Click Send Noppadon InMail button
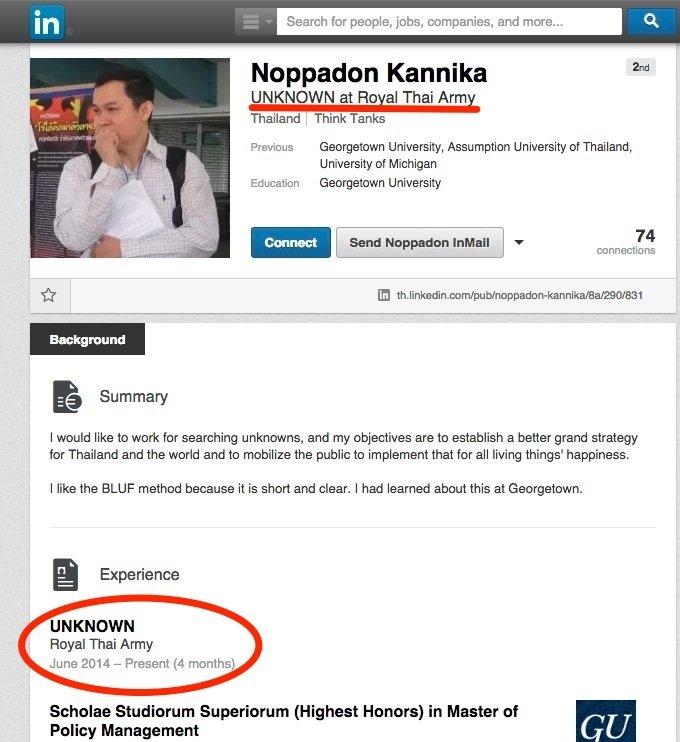 click(419, 242)
